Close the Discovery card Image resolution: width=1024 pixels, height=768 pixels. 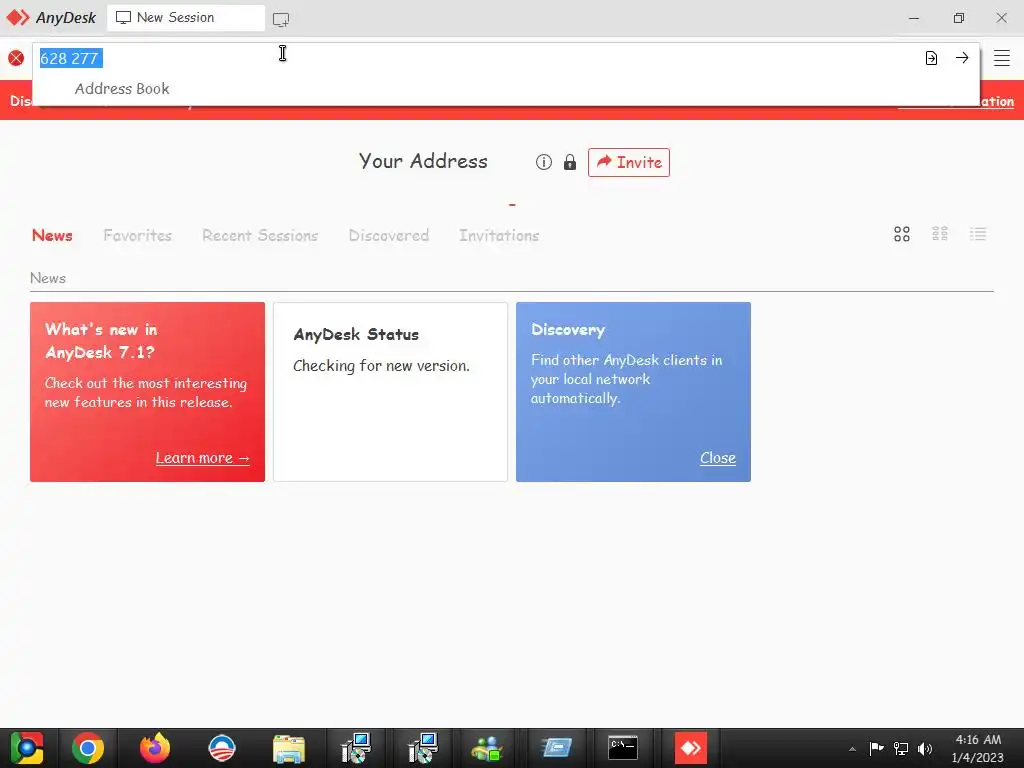pos(718,458)
